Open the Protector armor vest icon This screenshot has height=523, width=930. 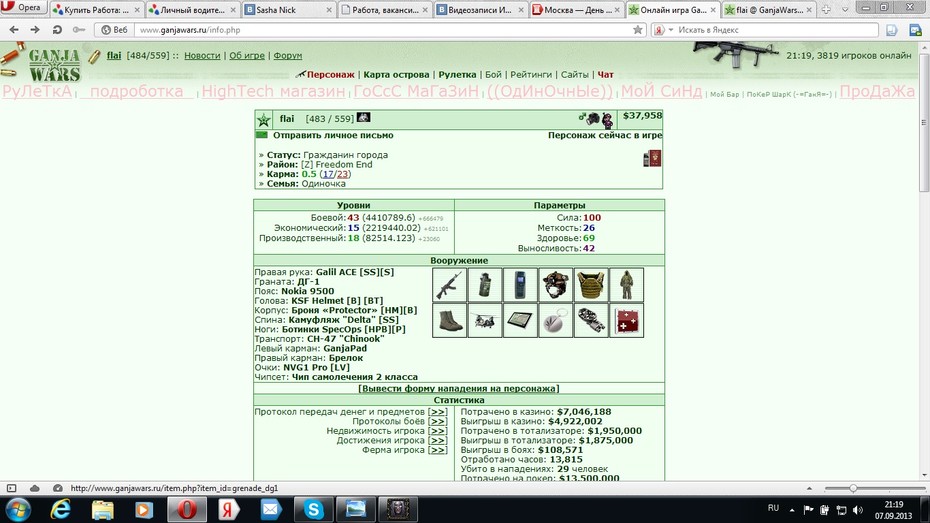click(591, 285)
